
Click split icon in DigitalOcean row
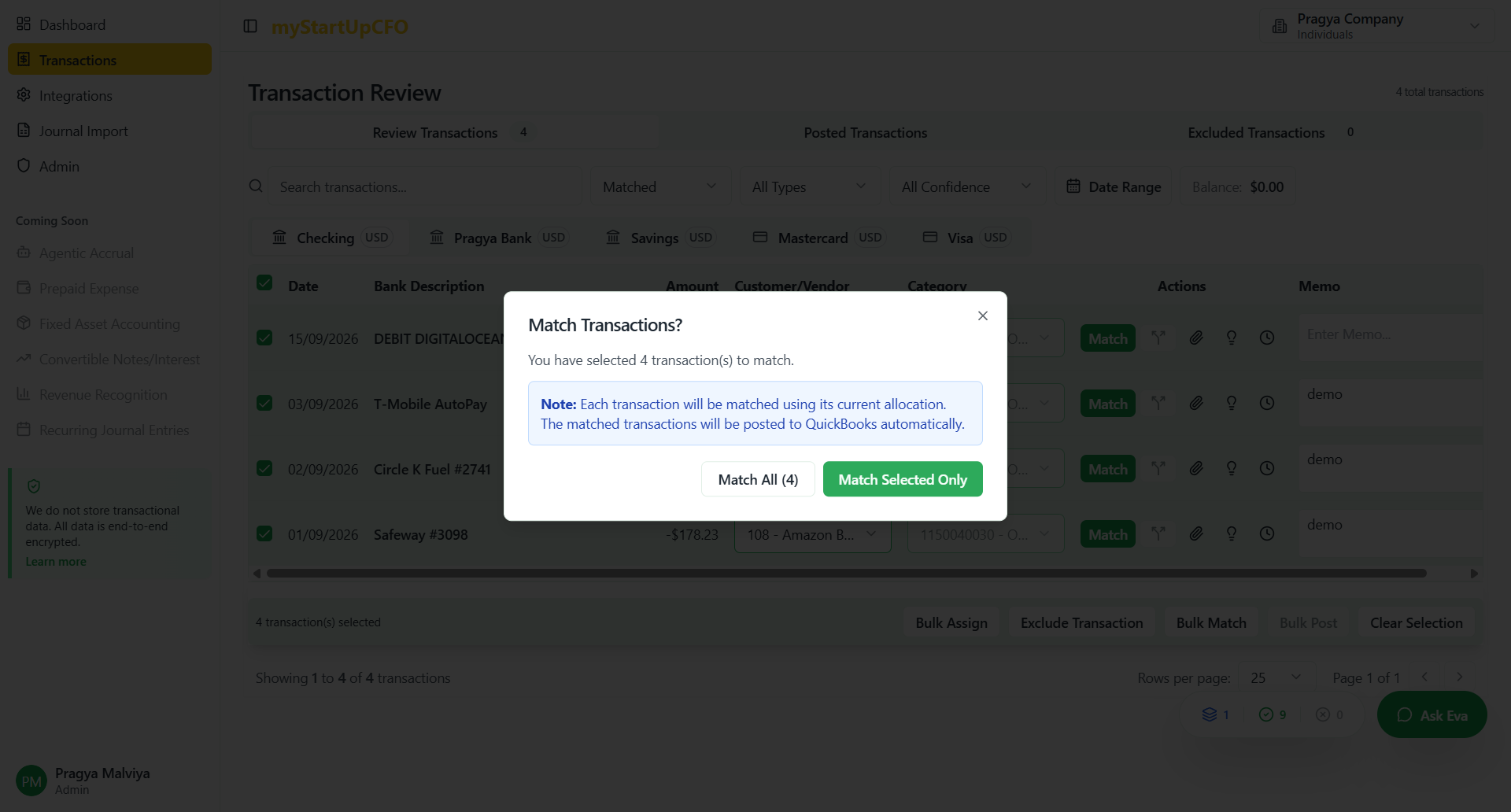pos(1158,338)
